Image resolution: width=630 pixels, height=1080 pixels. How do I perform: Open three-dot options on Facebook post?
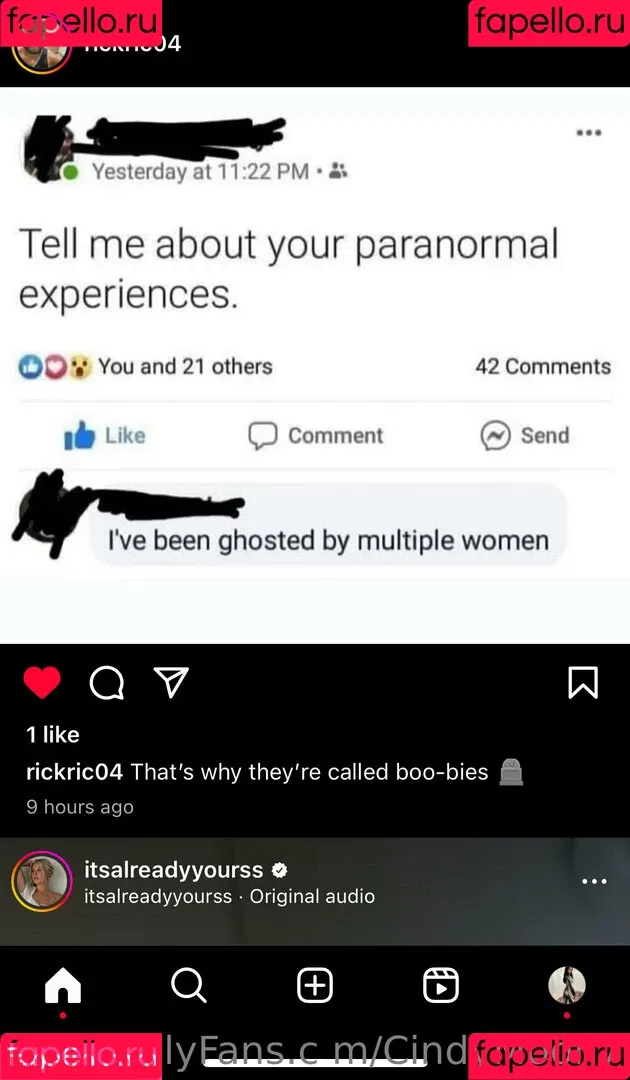click(589, 134)
